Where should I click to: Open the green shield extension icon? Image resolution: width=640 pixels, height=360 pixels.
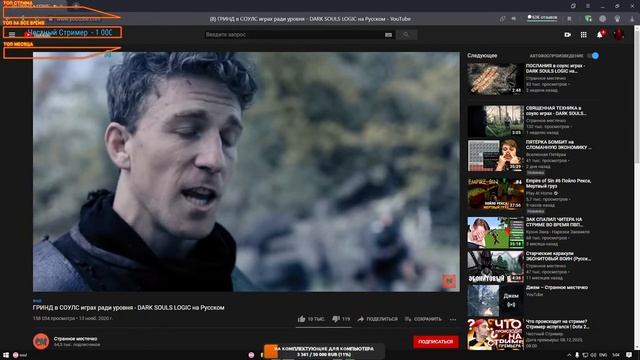588,18
